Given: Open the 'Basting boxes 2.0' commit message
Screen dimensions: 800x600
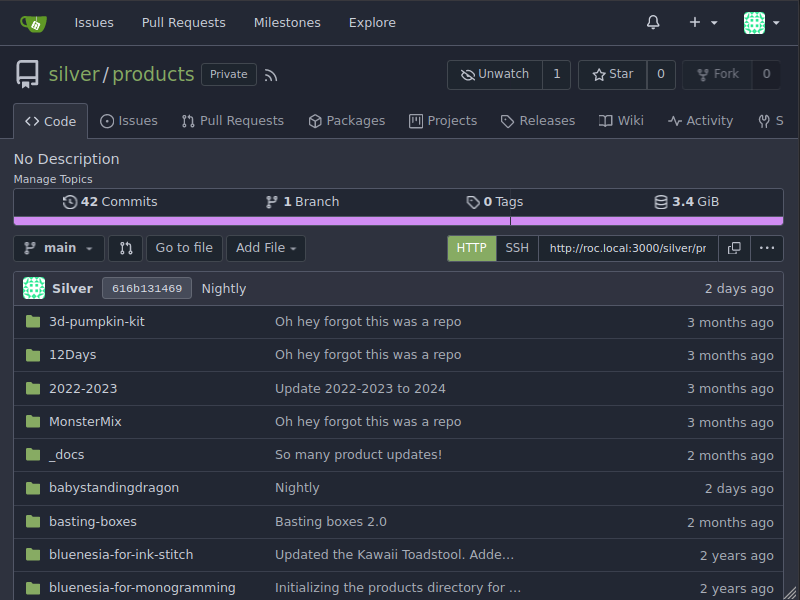Looking at the screenshot, I should pyautogui.click(x=331, y=521).
